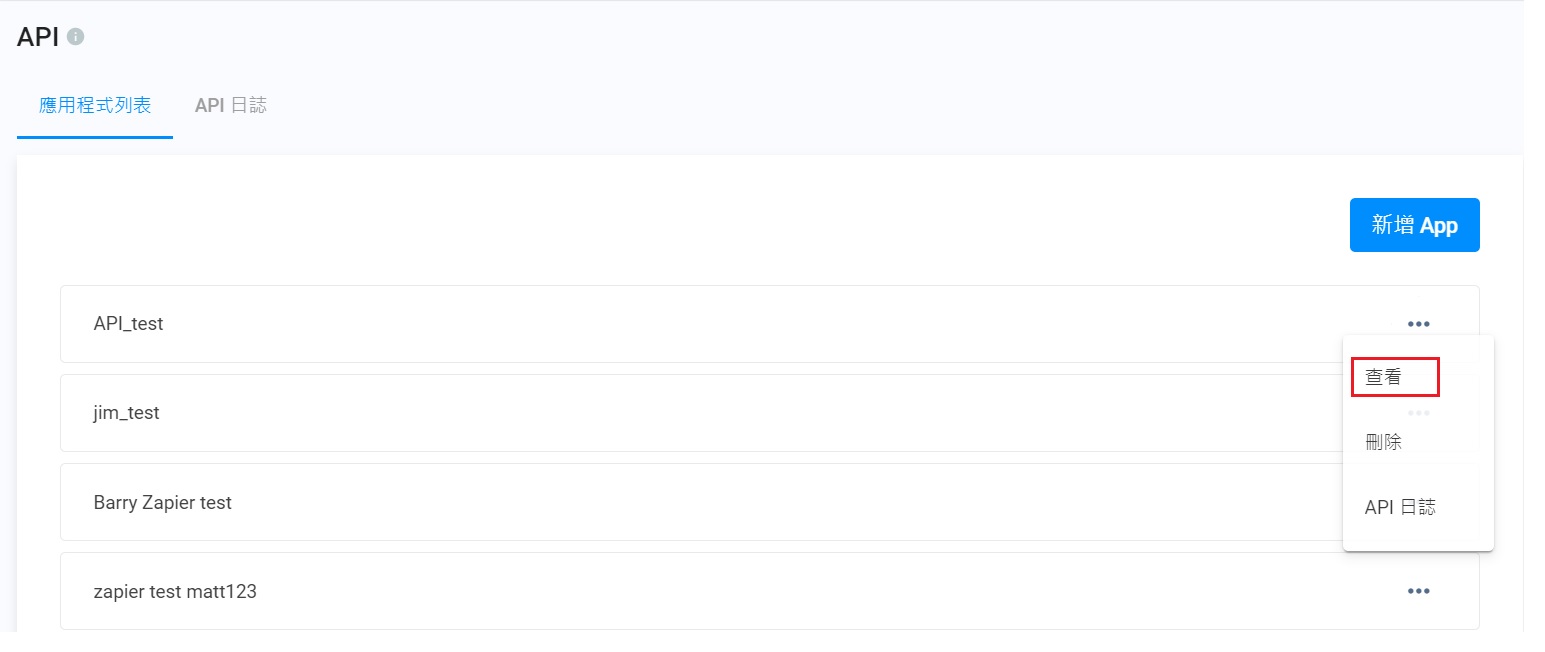The image size is (1545, 652).
Task: Switch to the 應用程式列表 tab
Action: [x=95, y=105]
